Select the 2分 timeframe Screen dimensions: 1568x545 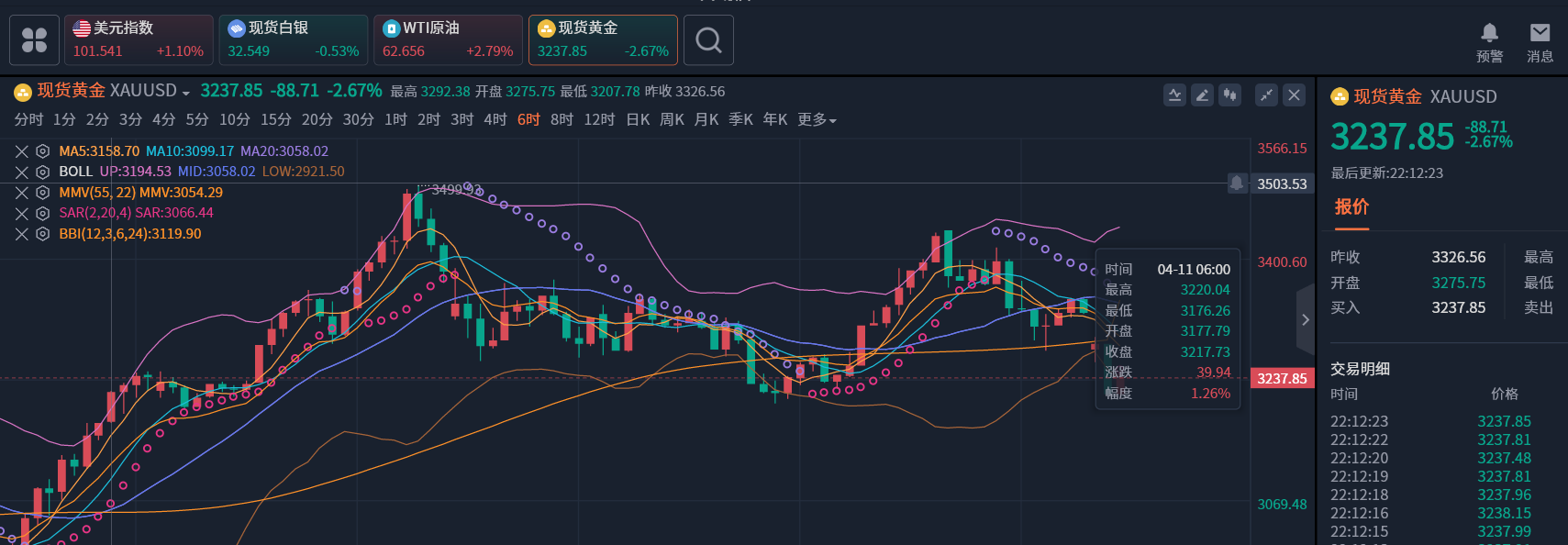click(97, 119)
